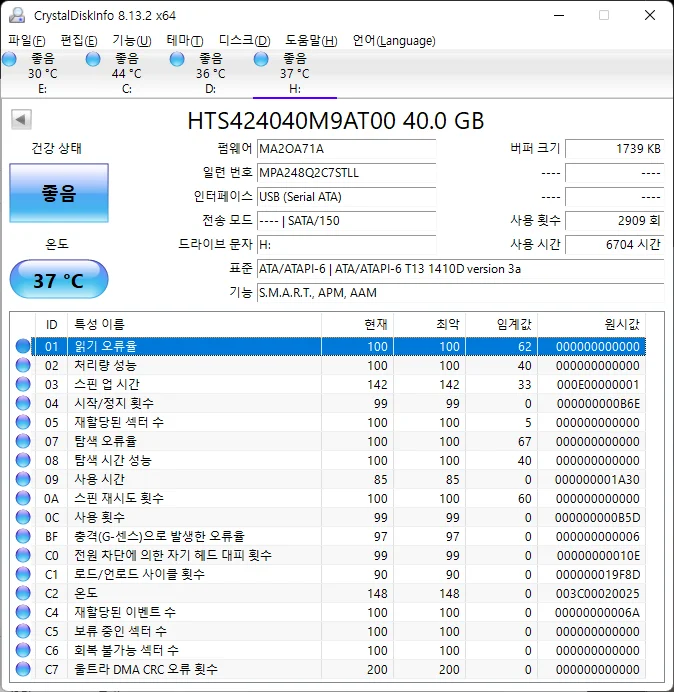
Task: Click the buffer size value 1739 KB
Action: (614, 149)
